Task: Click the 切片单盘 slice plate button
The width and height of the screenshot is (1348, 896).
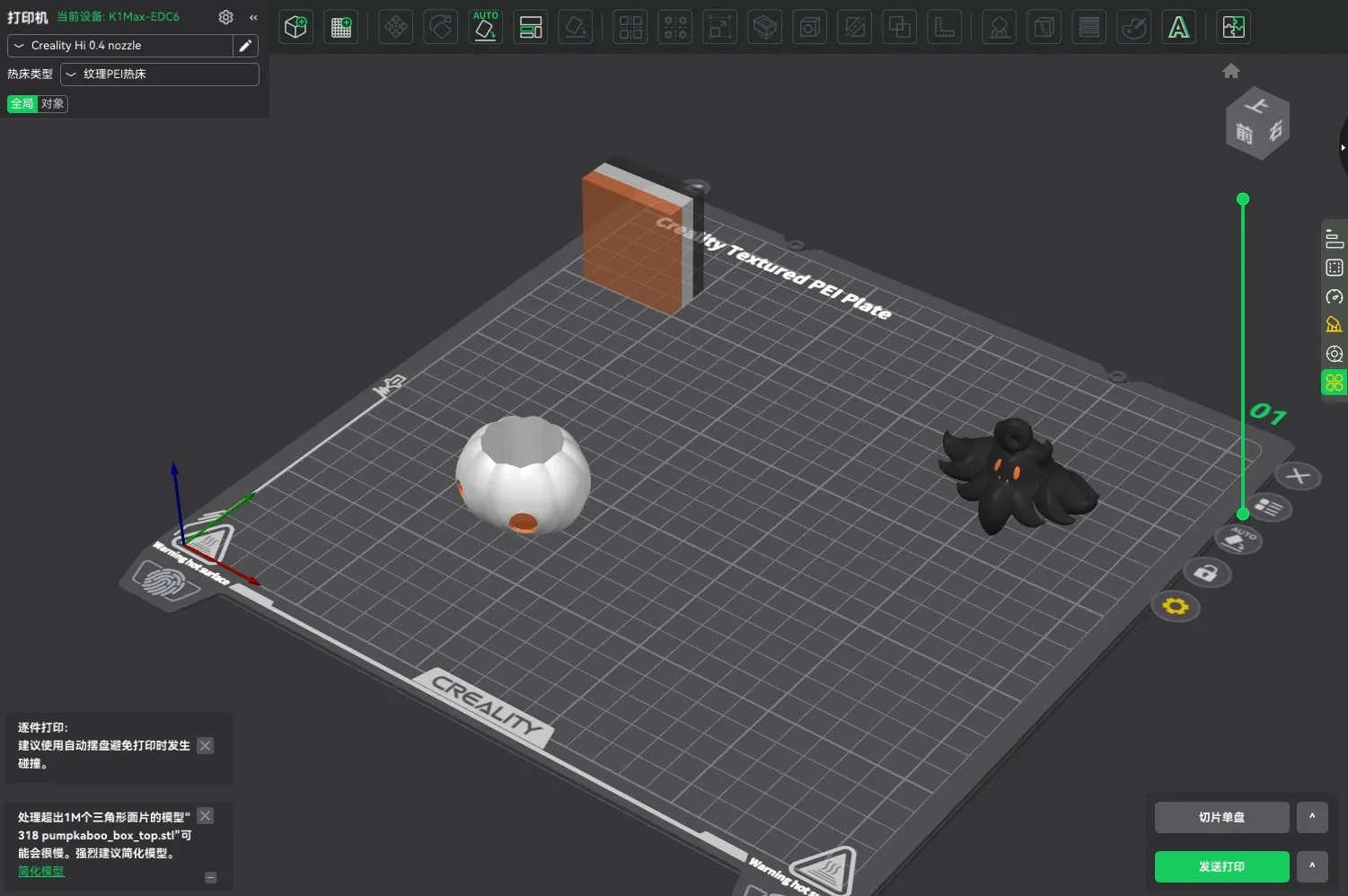Action: pyautogui.click(x=1222, y=817)
